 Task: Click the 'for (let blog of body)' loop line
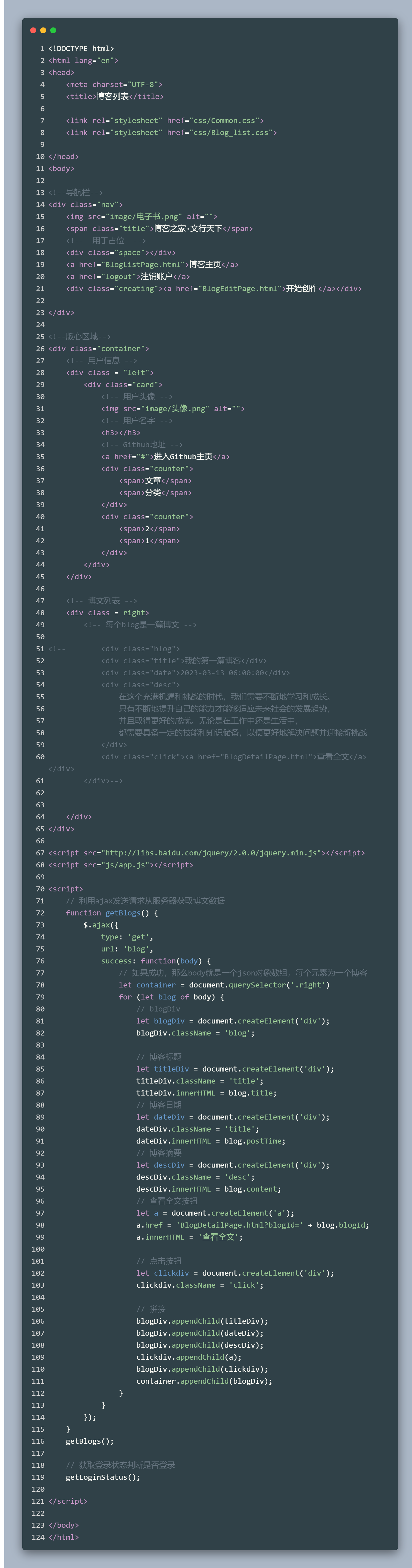[171, 997]
